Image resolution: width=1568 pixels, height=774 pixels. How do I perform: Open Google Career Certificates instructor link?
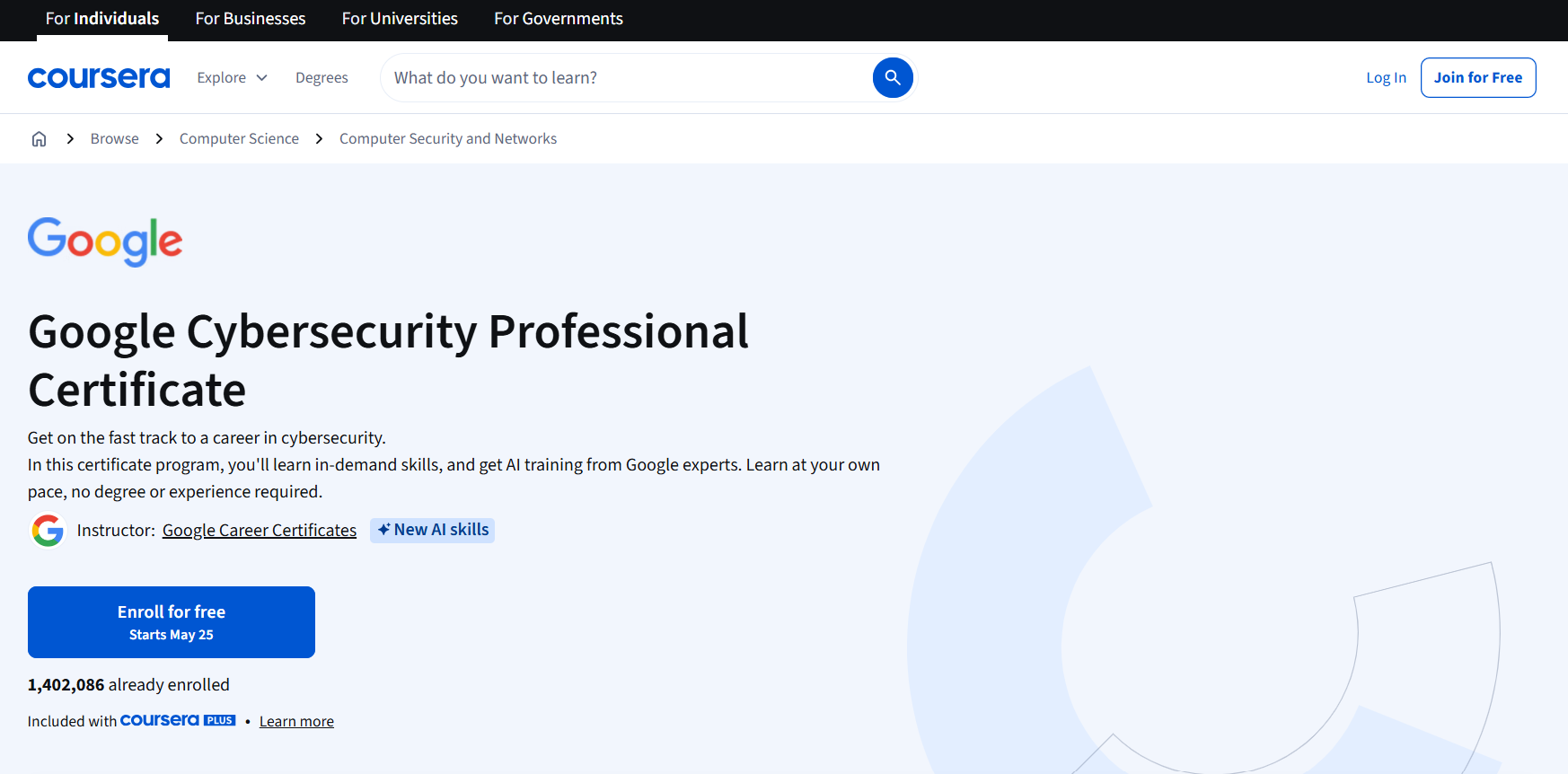coord(260,531)
